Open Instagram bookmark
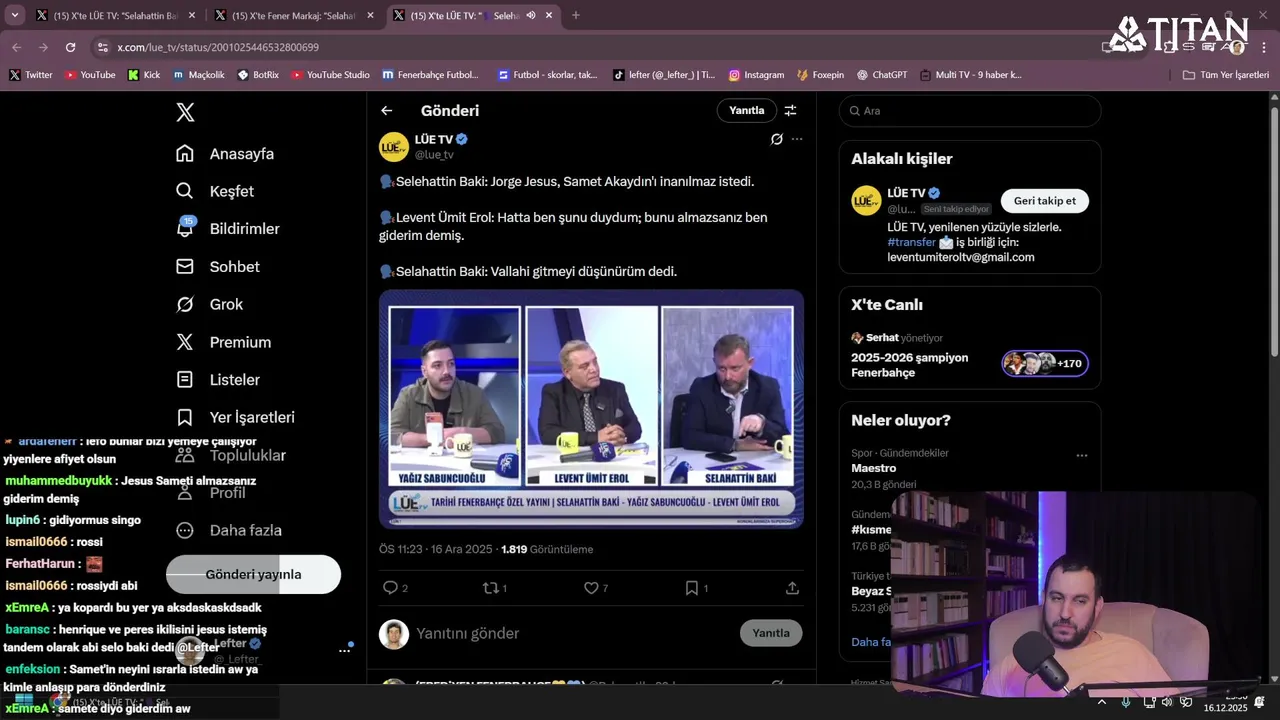The image size is (1280, 720). [x=756, y=75]
